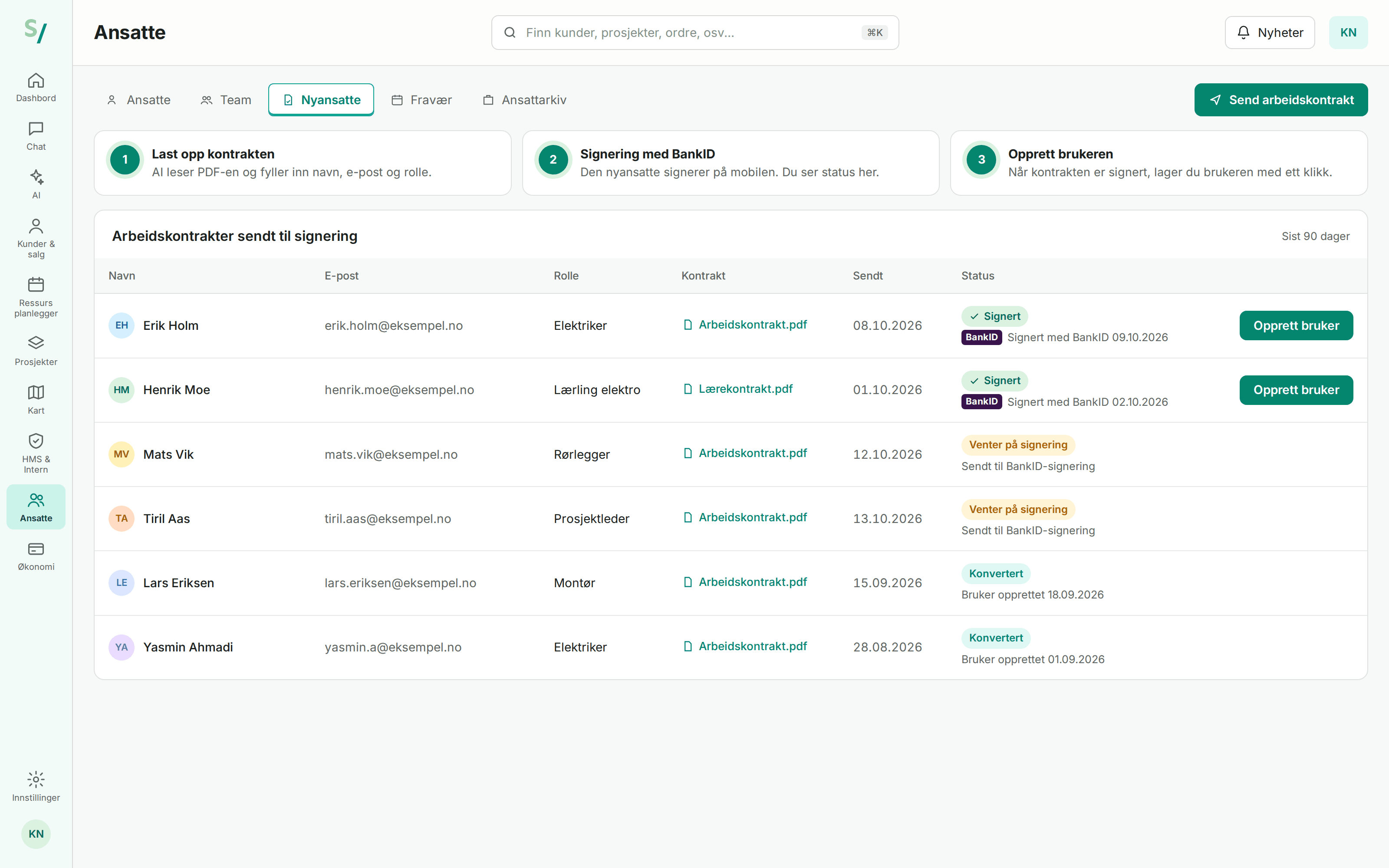
Task: Click the bell icon in Nyheter
Action: point(1243,33)
